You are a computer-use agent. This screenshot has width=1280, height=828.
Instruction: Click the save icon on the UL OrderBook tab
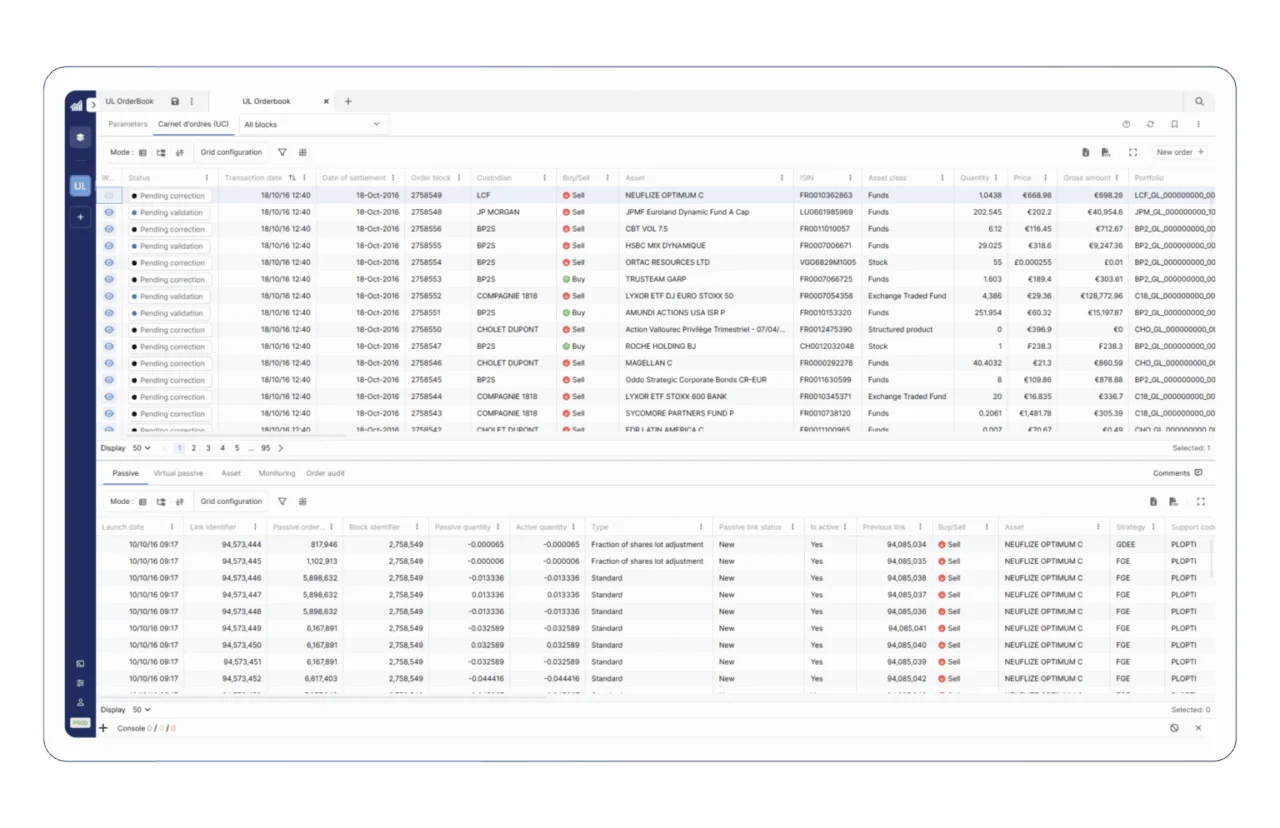coord(175,102)
